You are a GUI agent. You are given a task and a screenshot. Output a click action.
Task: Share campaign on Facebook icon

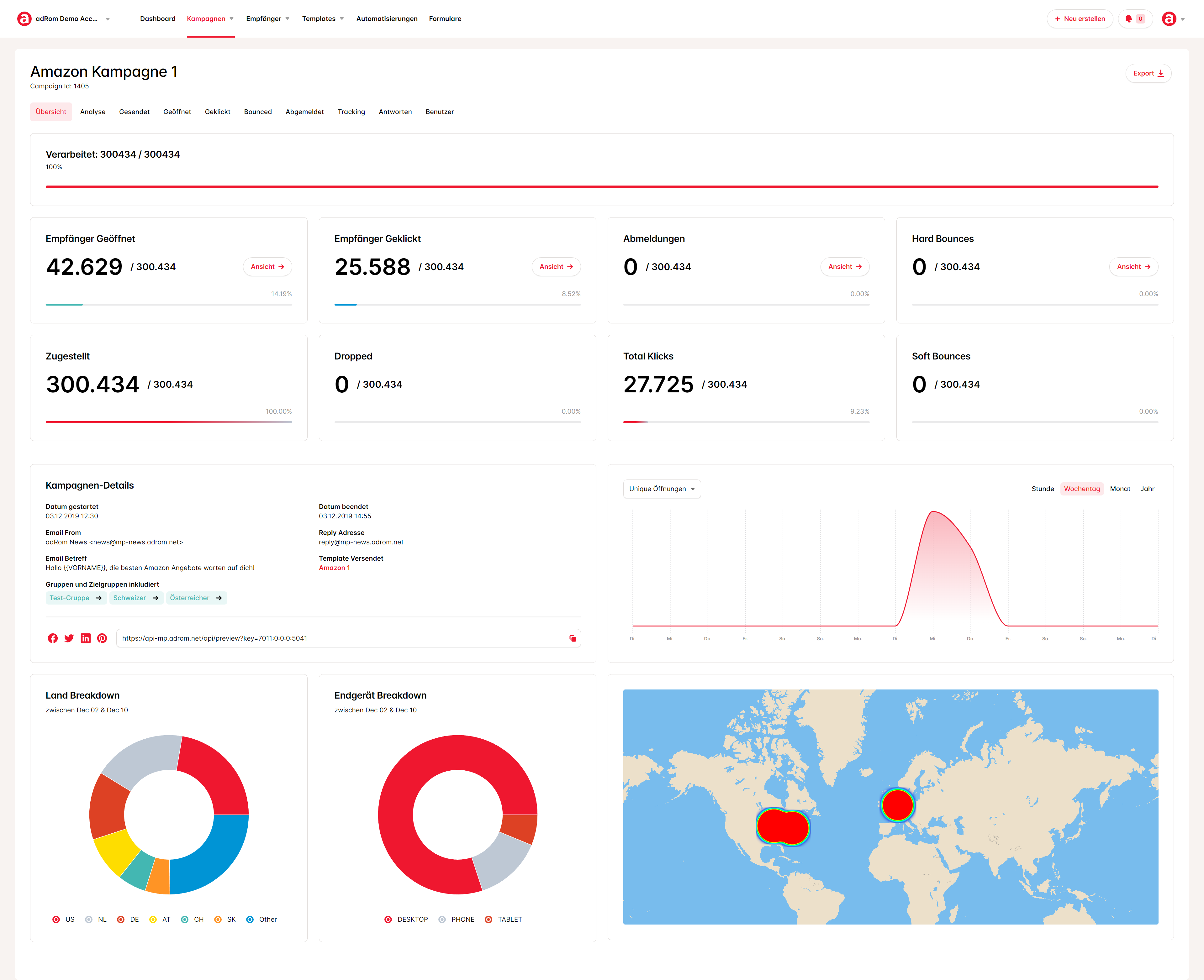point(53,638)
